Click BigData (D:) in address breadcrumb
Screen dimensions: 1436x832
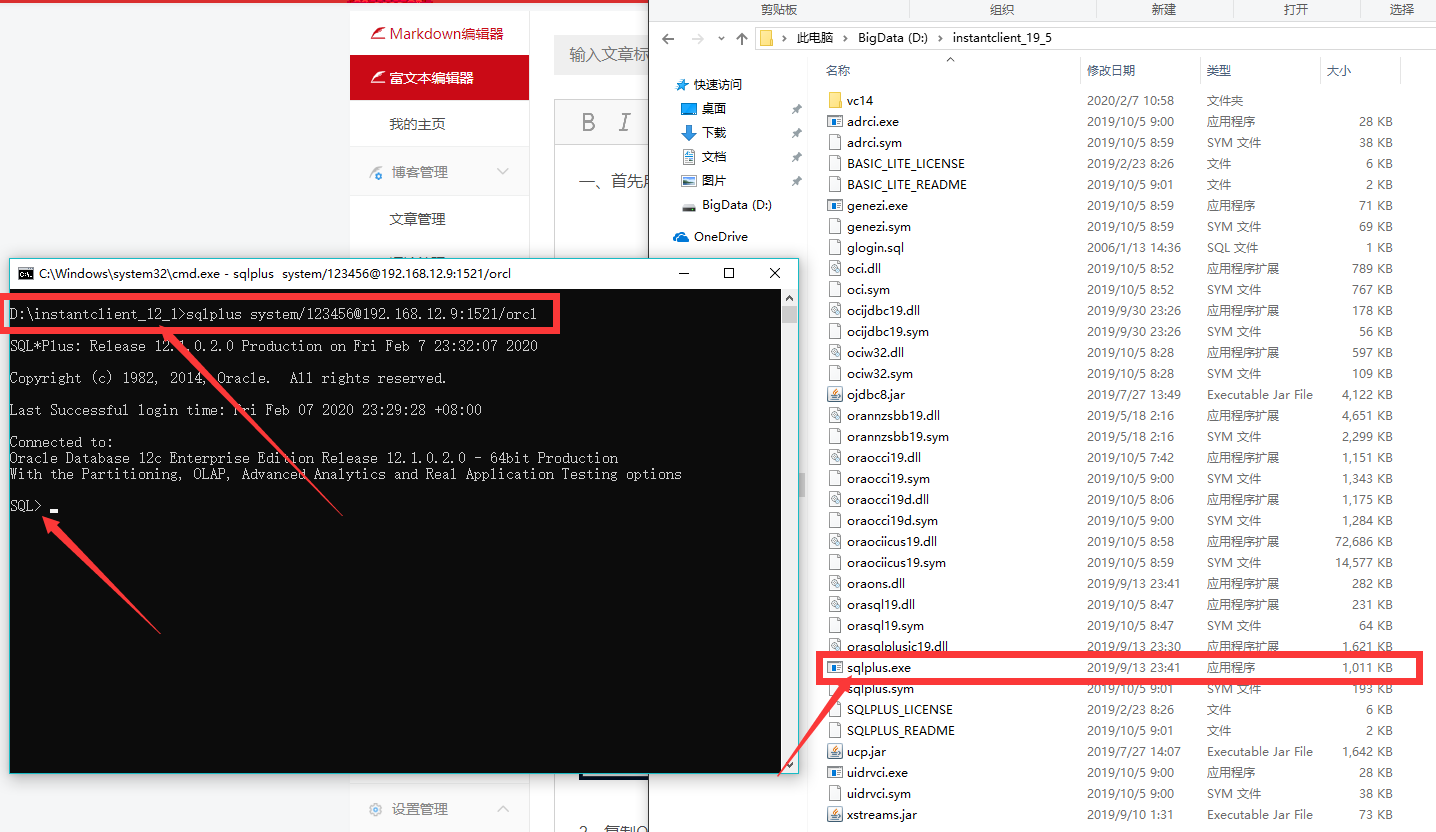(893, 38)
